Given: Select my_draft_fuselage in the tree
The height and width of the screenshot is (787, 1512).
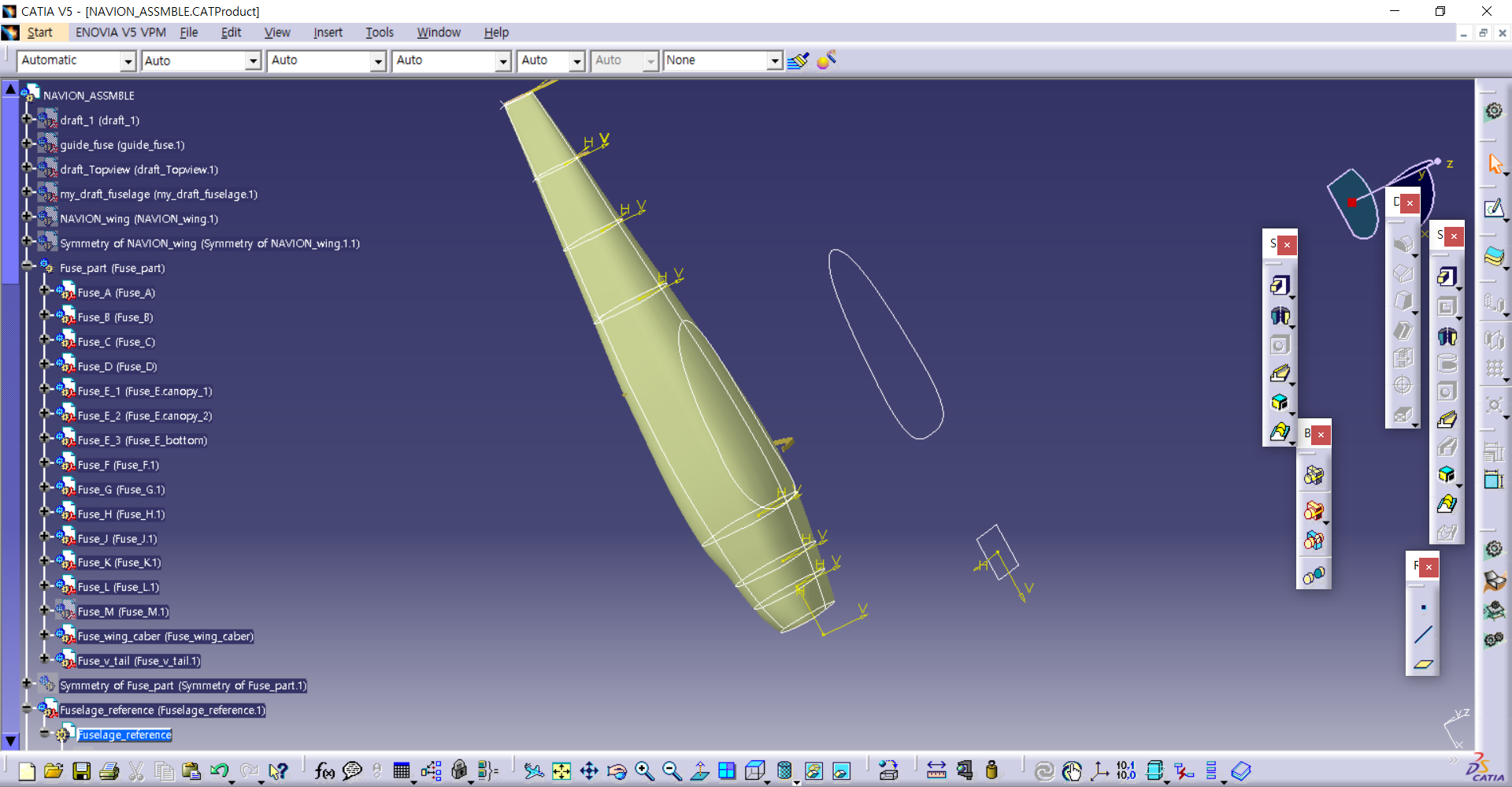Looking at the screenshot, I should tap(159, 194).
